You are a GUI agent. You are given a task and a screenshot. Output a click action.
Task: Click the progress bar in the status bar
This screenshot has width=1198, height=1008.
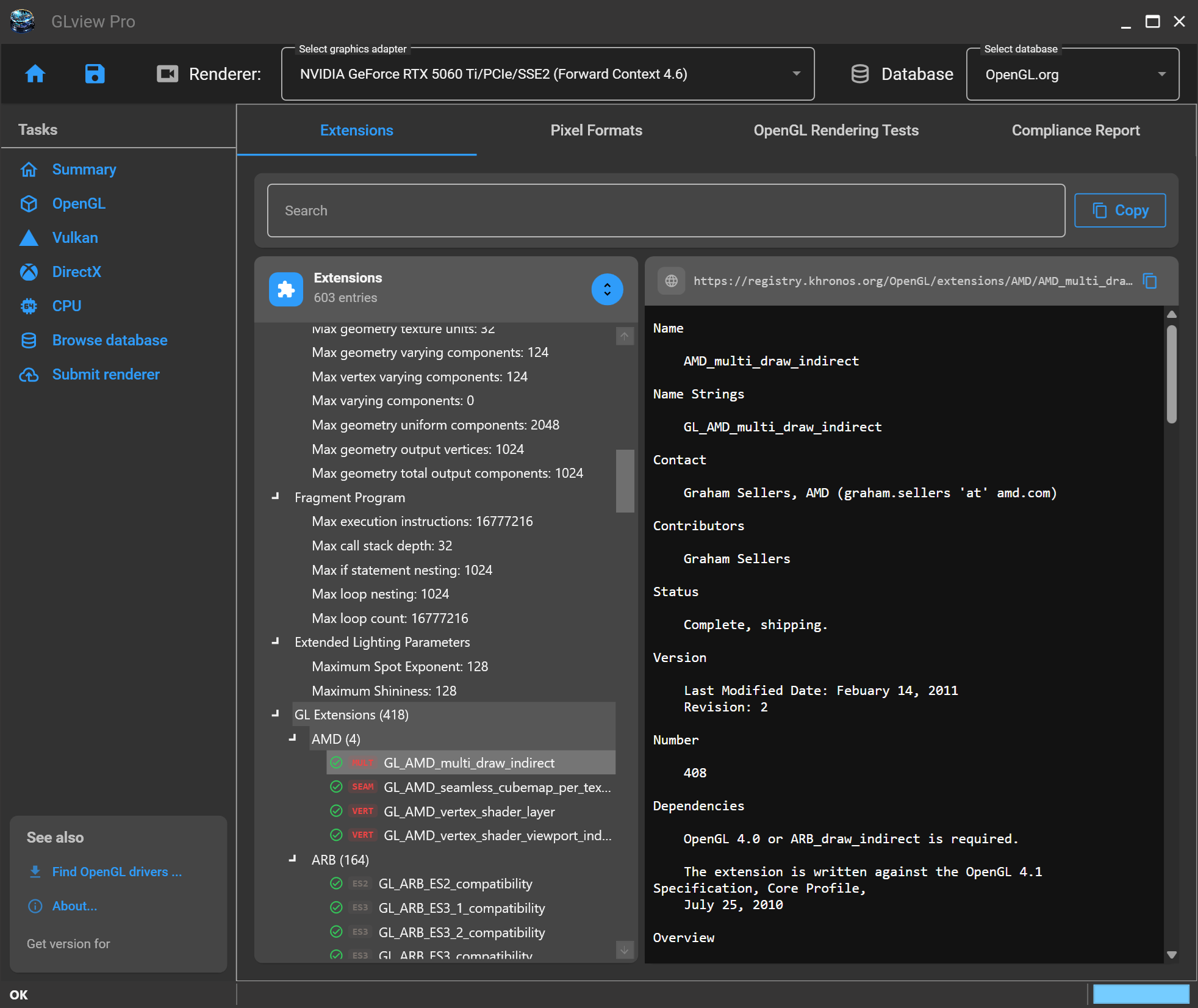click(1141, 994)
